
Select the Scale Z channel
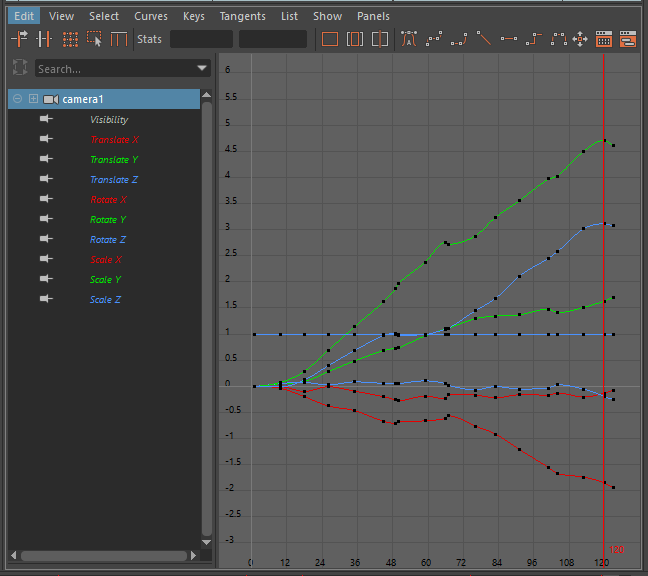pos(105,300)
